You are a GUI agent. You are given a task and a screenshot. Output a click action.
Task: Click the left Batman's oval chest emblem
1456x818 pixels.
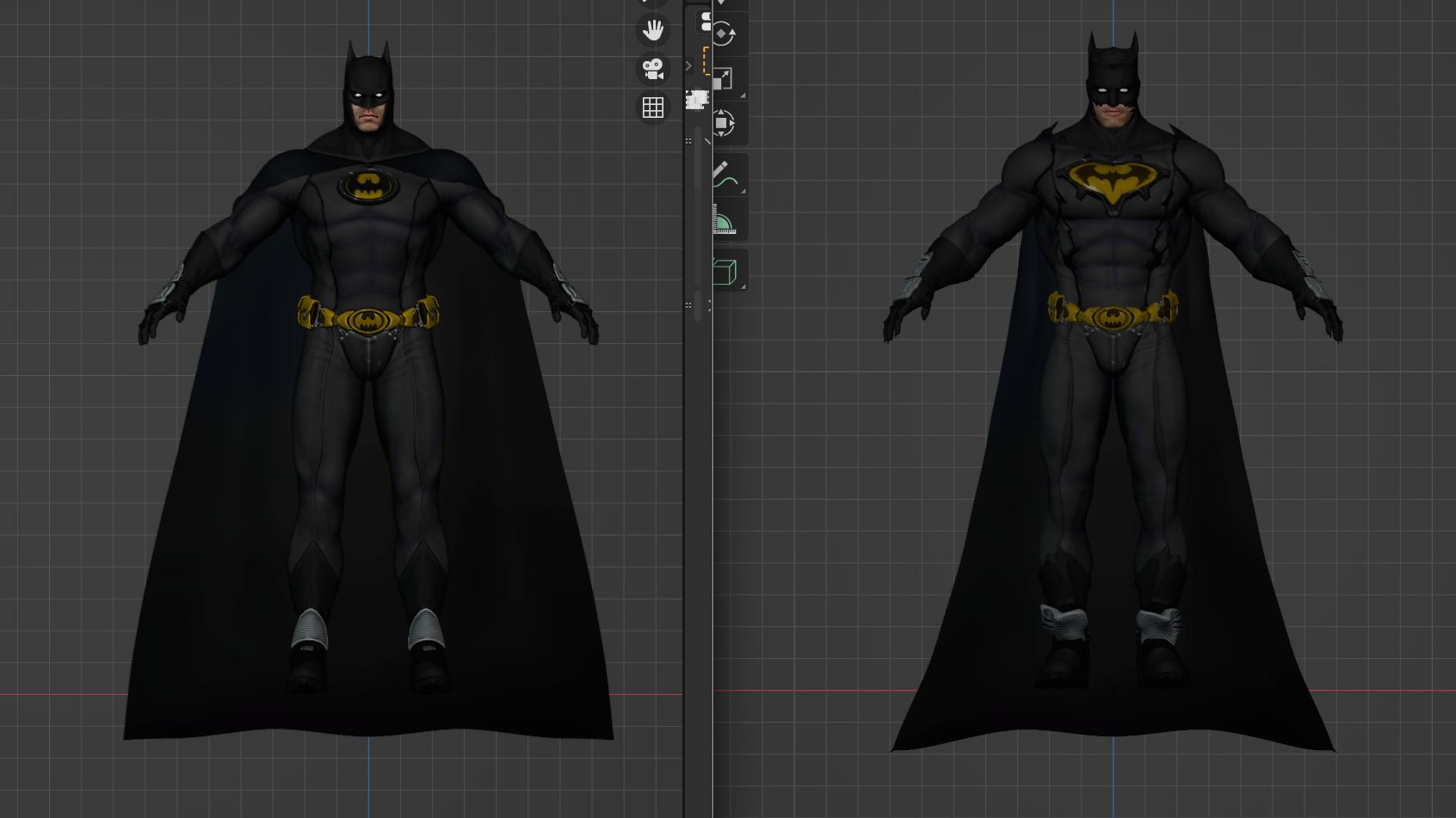point(368,186)
